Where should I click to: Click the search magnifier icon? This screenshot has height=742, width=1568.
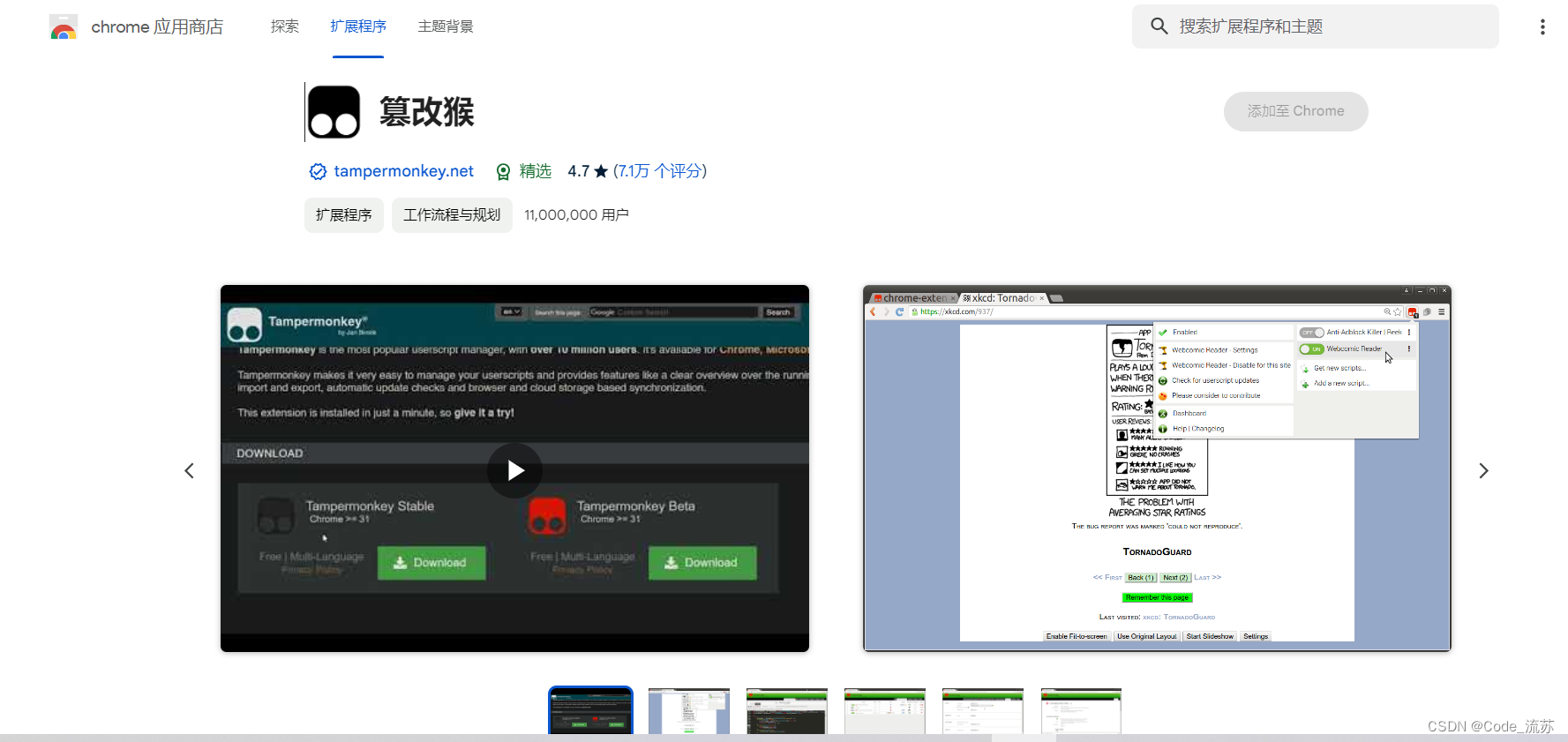(1159, 26)
